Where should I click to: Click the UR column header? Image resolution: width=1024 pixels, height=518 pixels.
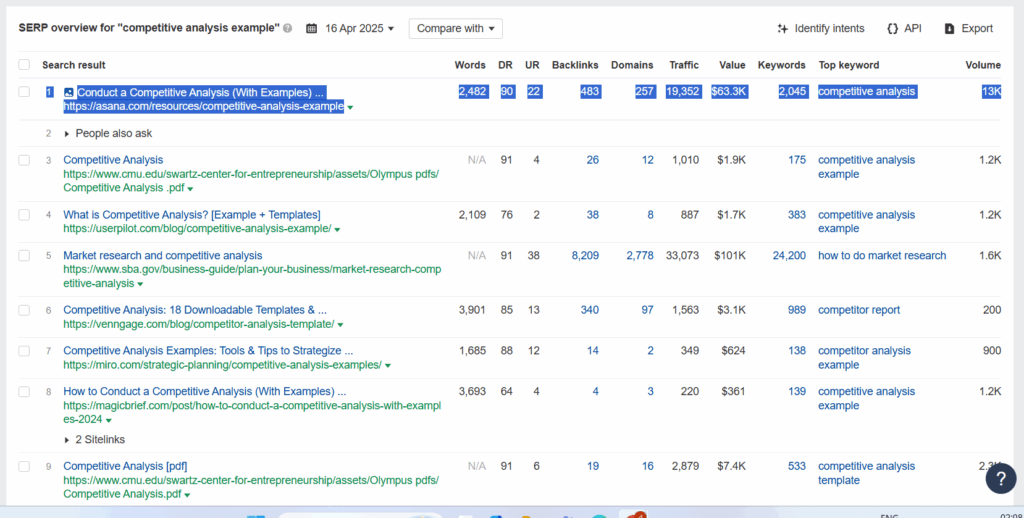coord(532,65)
